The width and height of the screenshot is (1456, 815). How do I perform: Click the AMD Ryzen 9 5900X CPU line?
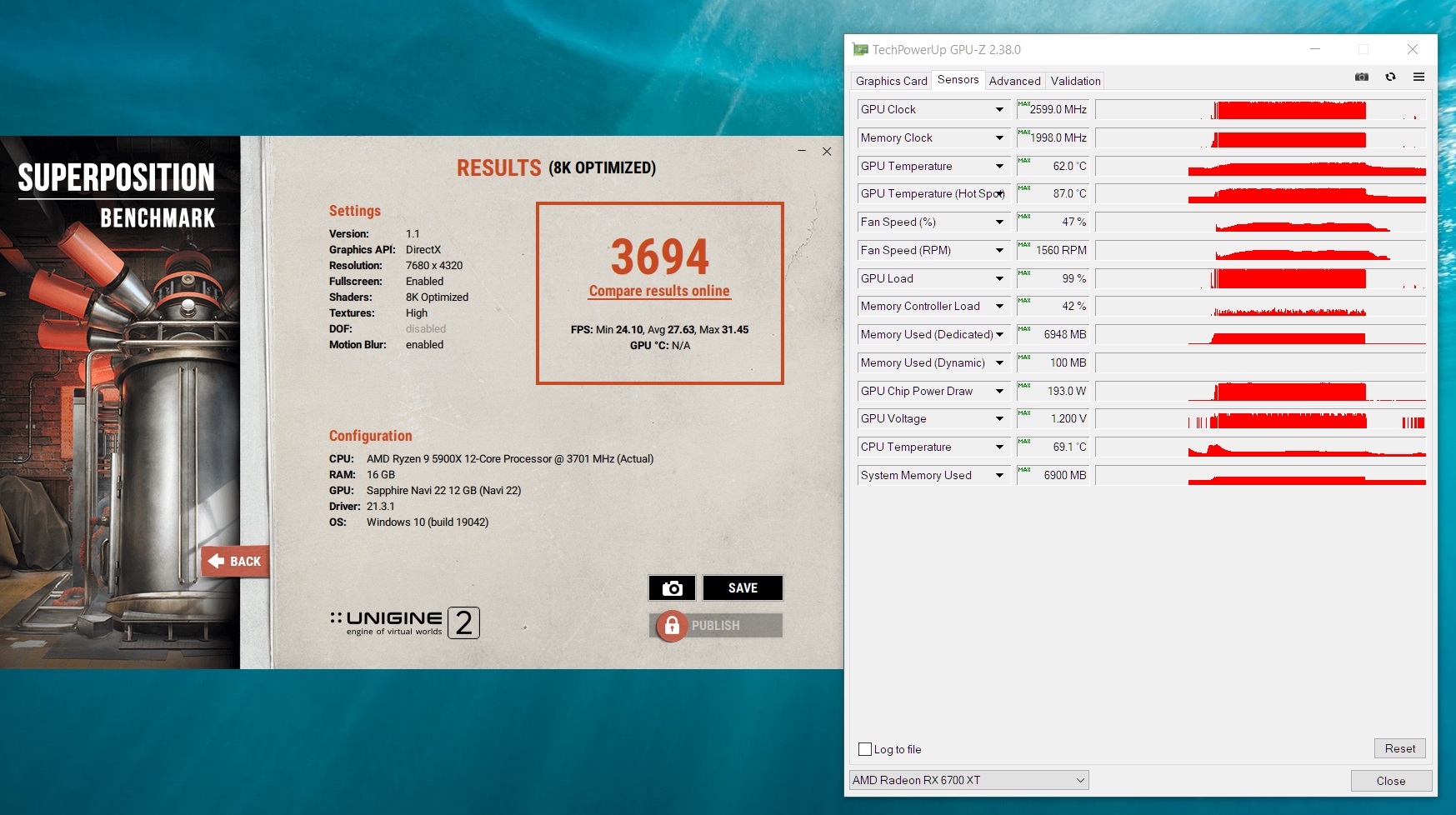point(510,459)
